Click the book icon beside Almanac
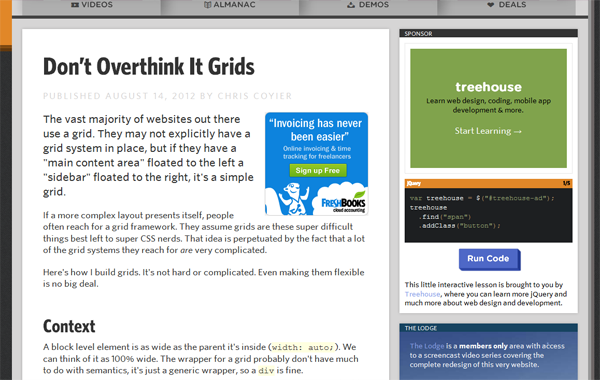Image resolution: width=600 pixels, height=380 pixels. (207, 5)
